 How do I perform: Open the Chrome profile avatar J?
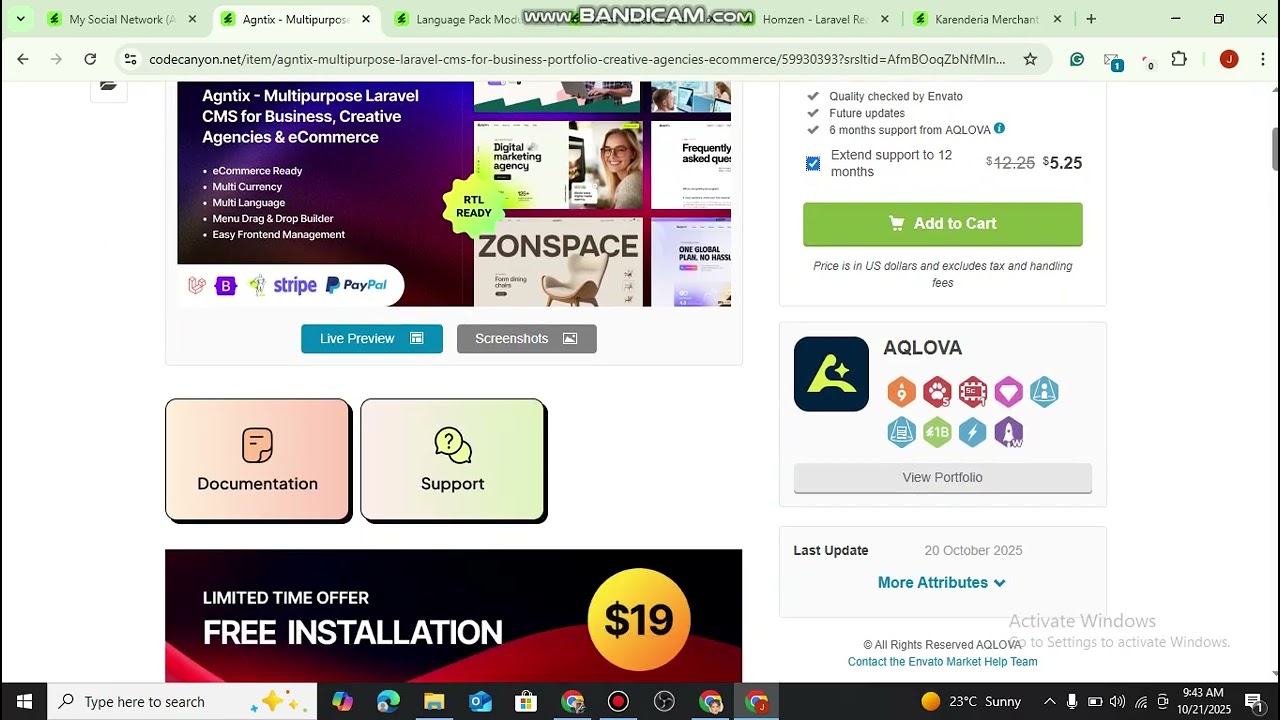point(1229,59)
